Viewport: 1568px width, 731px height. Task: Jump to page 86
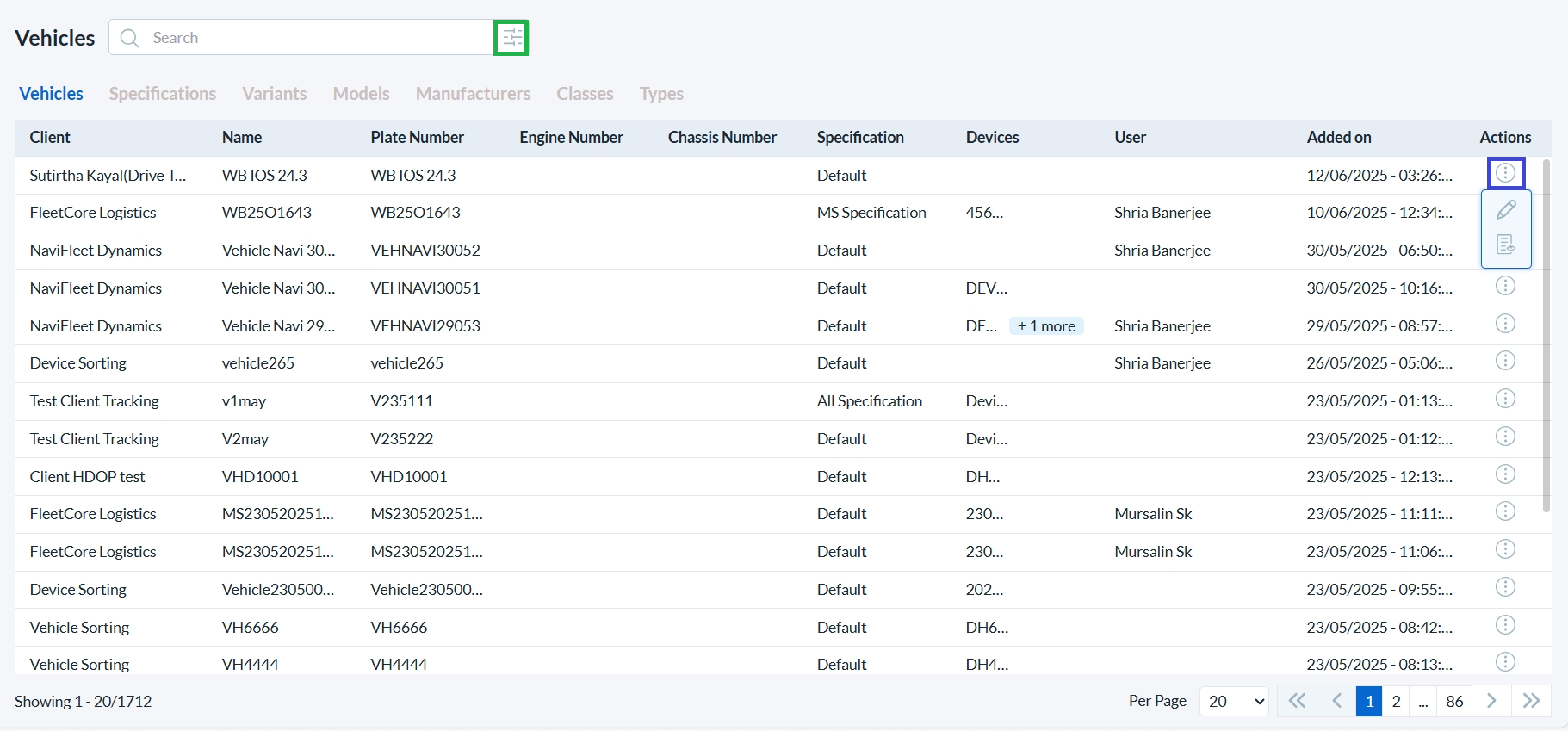point(1454,701)
